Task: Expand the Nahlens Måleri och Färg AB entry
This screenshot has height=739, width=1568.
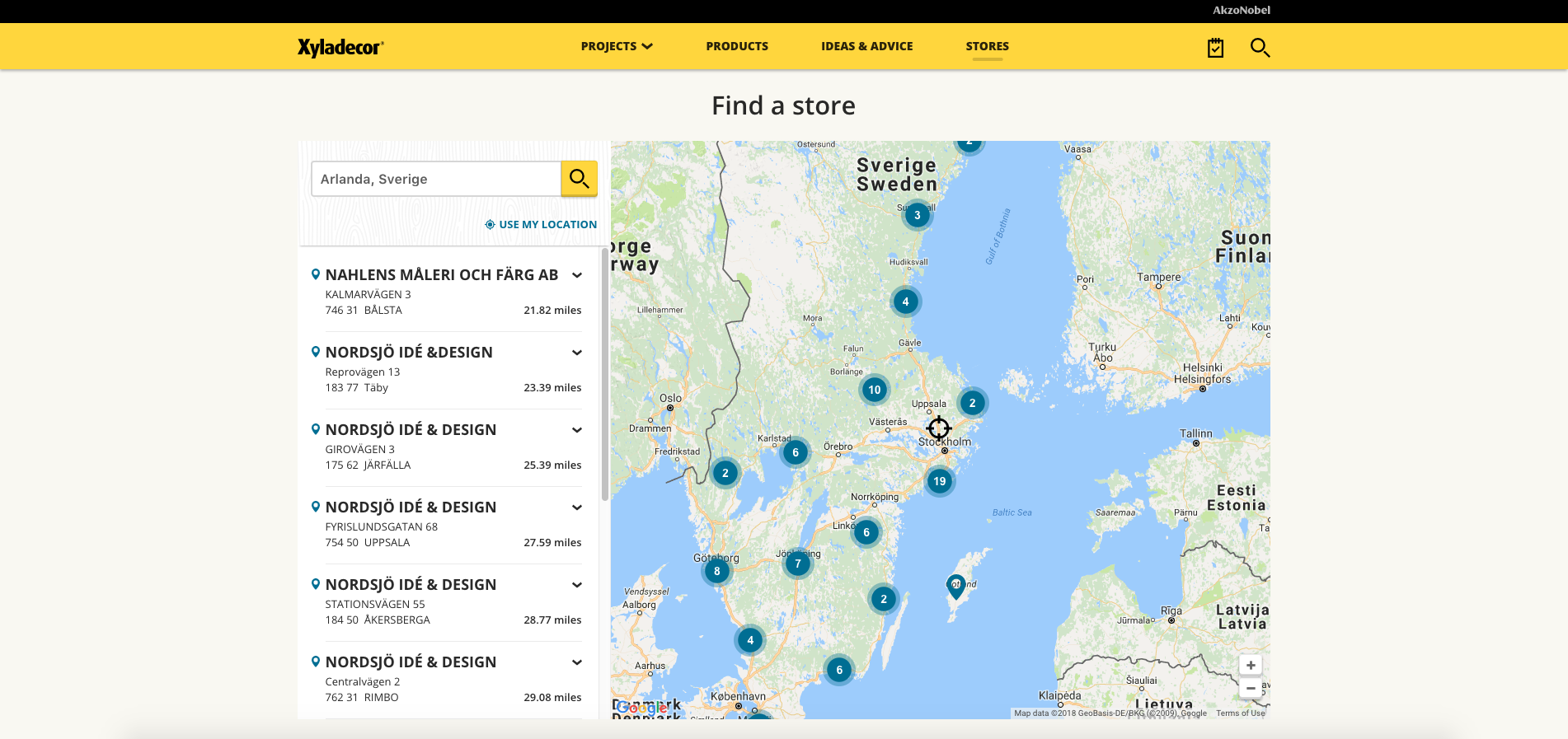Action: click(x=577, y=275)
